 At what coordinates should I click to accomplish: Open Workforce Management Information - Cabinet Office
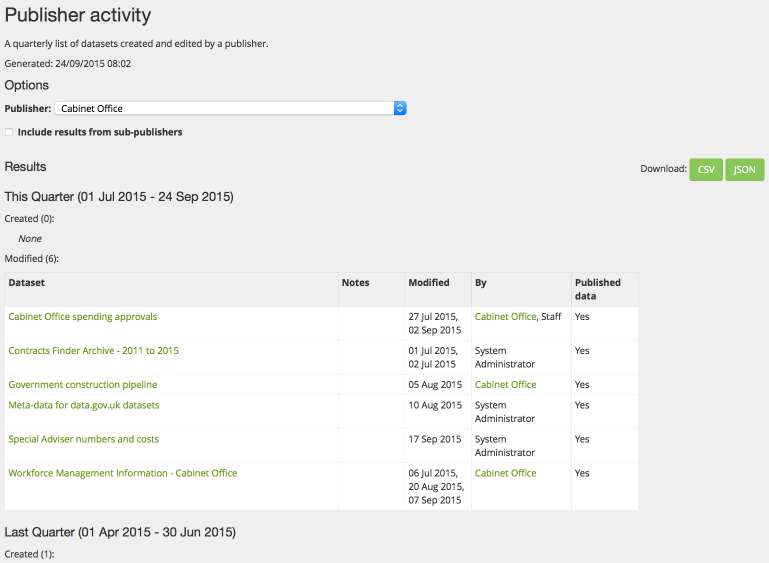pyautogui.click(x=123, y=473)
